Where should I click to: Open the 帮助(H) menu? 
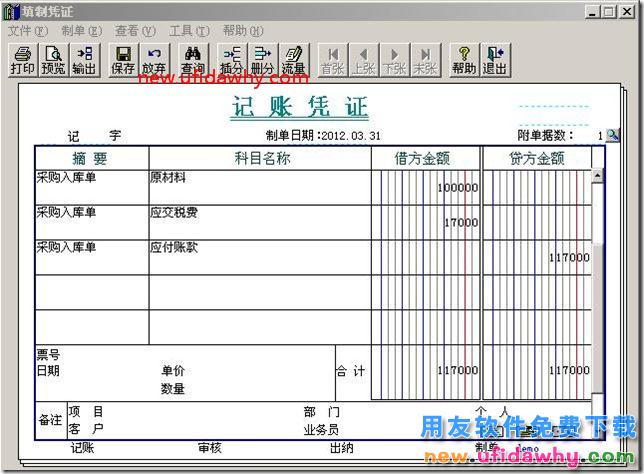click(243, 31)
